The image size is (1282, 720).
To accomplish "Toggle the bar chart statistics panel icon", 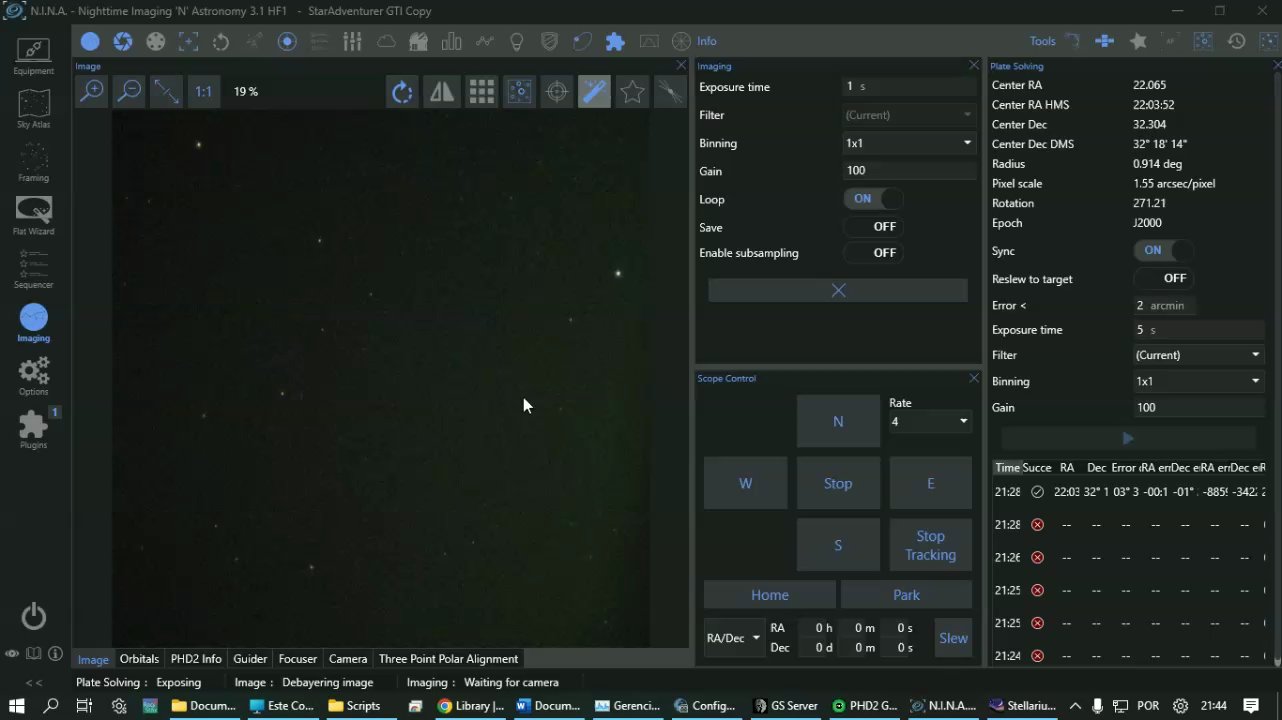I will pos(451,41).
